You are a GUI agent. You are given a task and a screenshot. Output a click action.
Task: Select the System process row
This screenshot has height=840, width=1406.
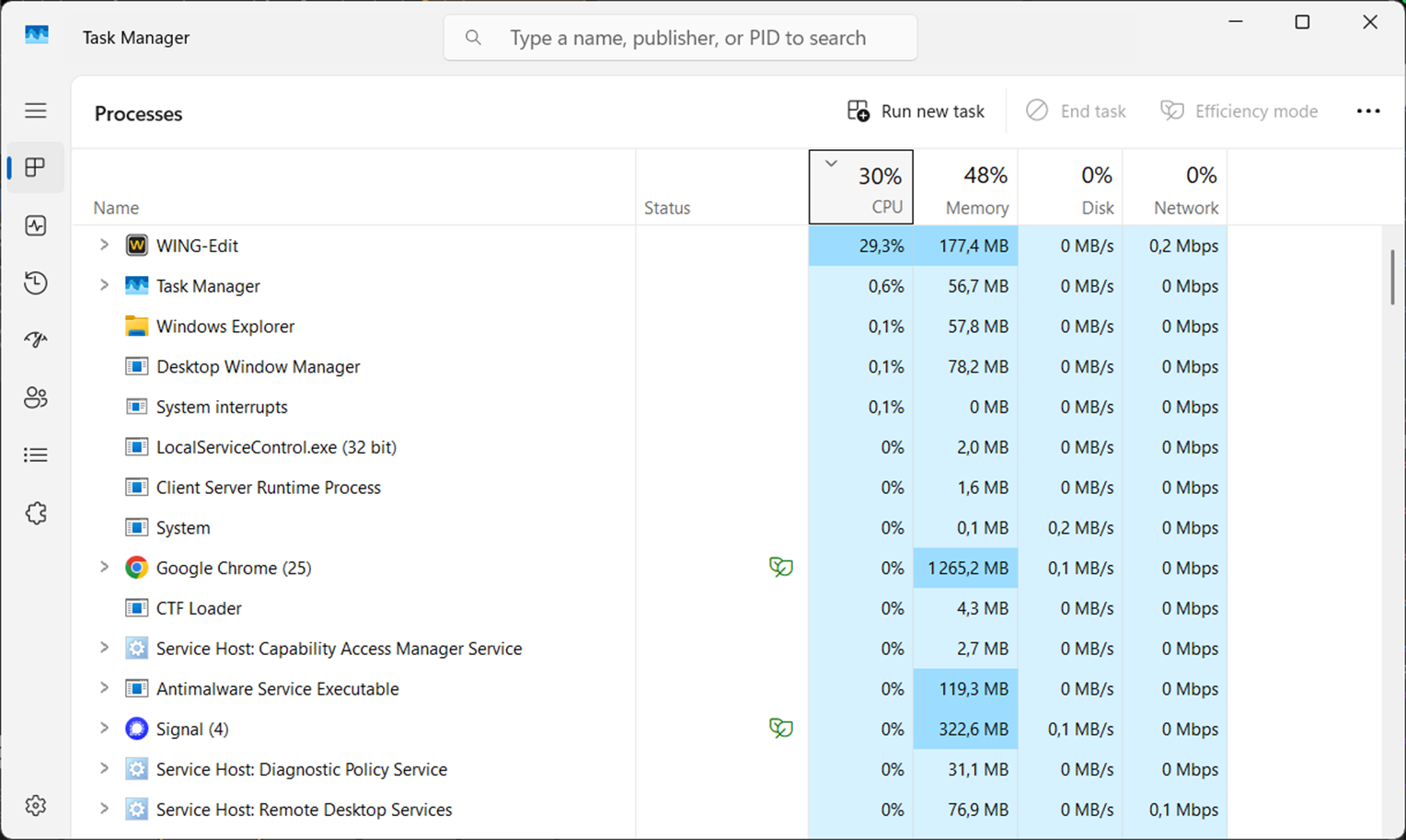pyautogui.click(x=650, y=528)
